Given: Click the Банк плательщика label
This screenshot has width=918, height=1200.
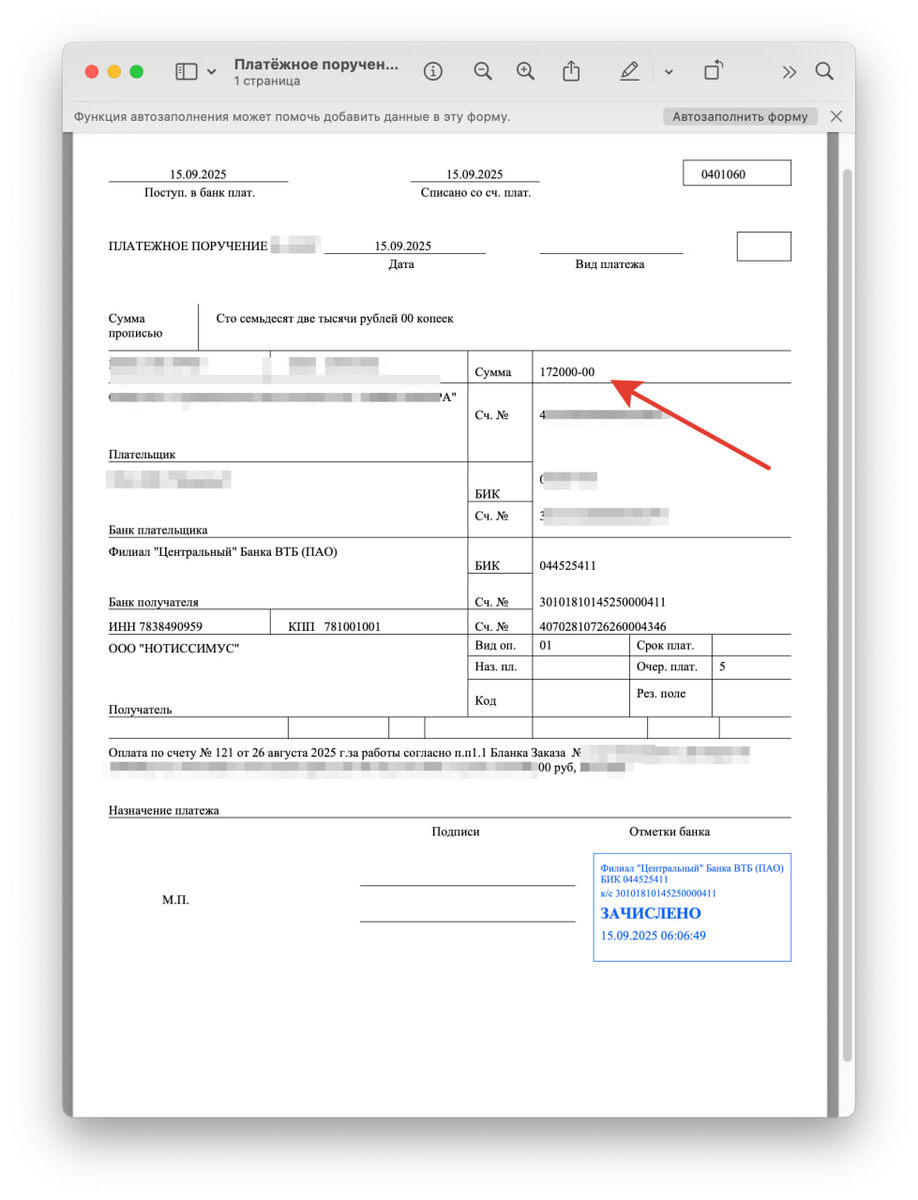Looking at the screenshot, I should pos(158,529).
